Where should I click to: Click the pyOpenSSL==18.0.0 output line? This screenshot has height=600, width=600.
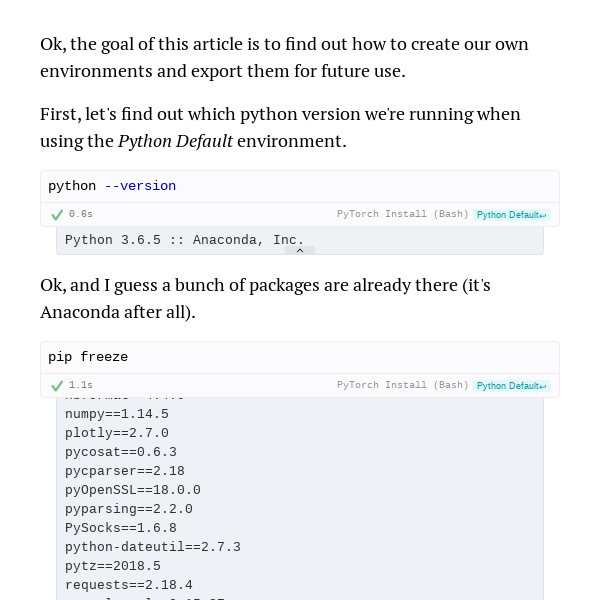click(x=133, y=490)
